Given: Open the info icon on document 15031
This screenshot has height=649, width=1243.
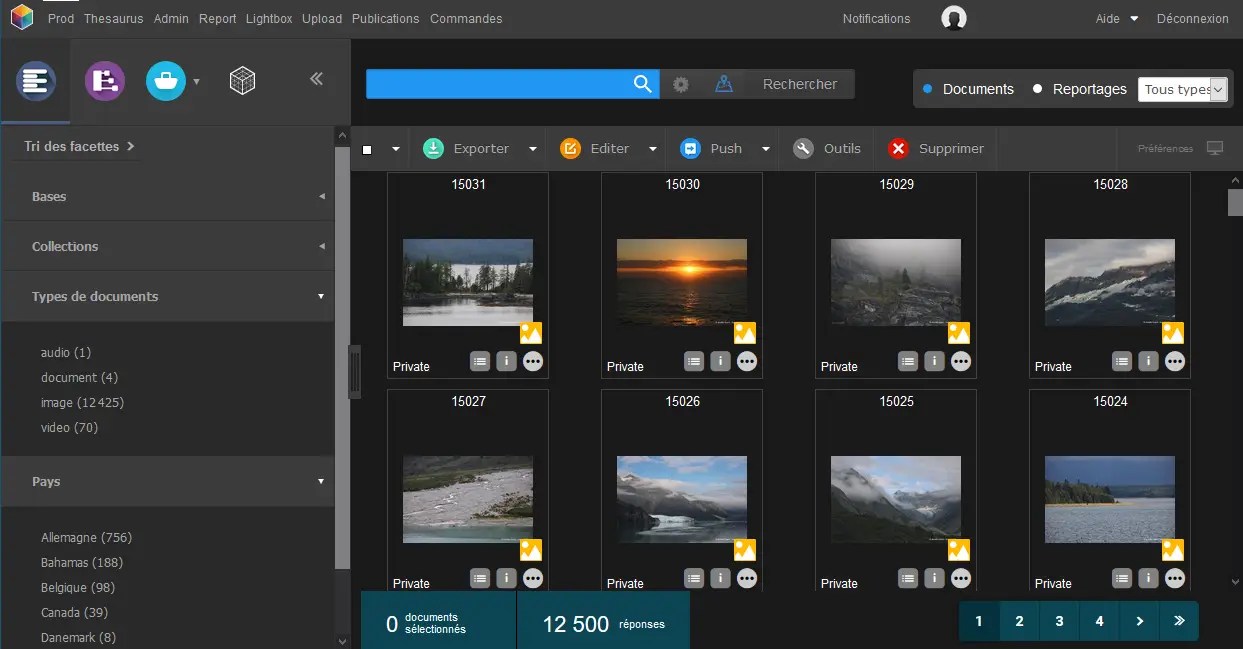Looking at the screenshot, I should [x=506, y=361].
